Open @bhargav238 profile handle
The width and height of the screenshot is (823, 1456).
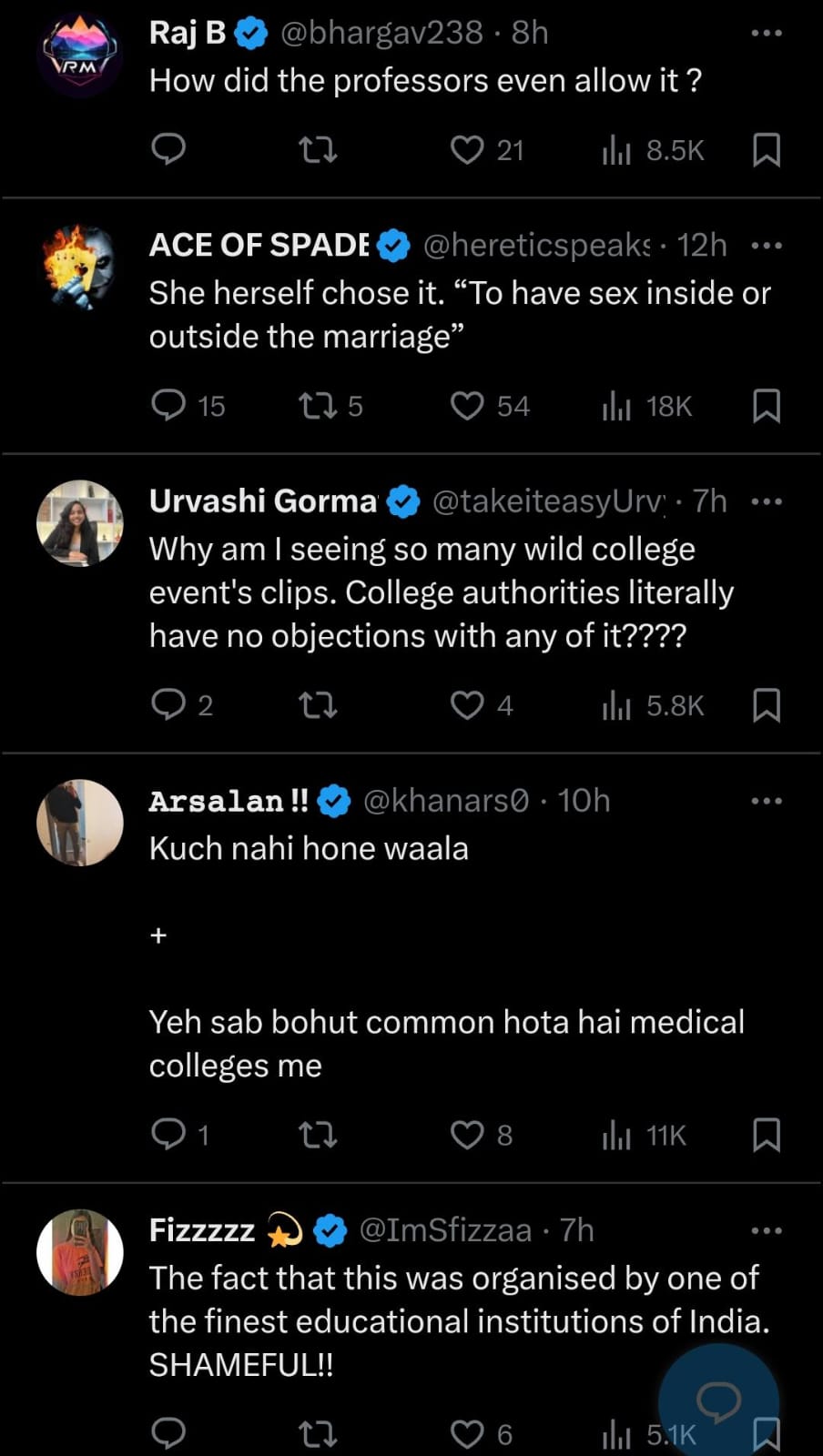(381, 34)
